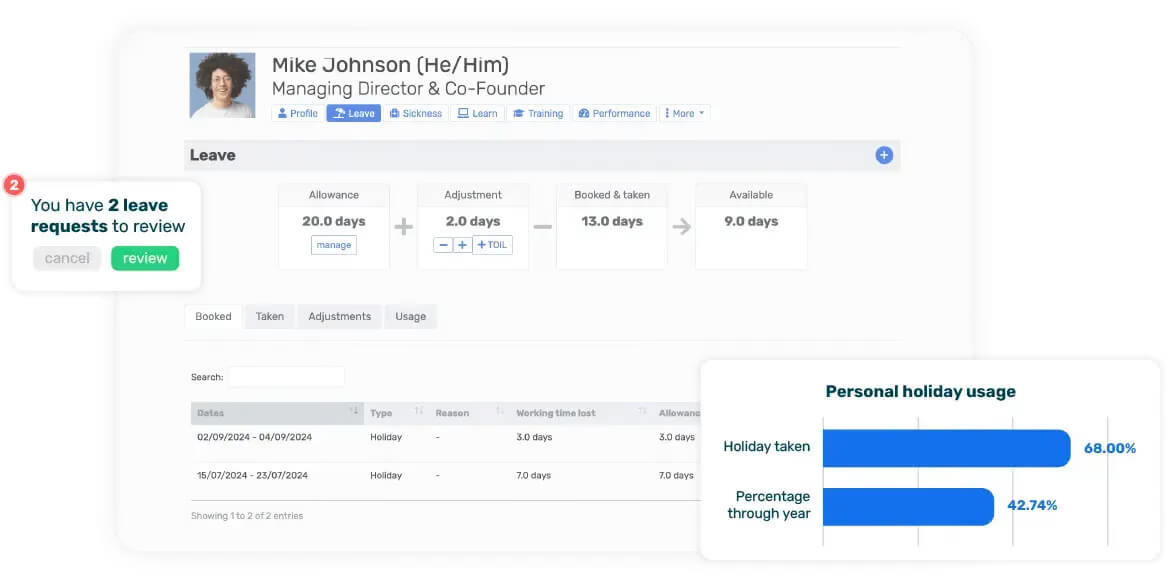Sort by Working time lost column
Image resolution: width=1172 pixels, height=582 pixels.
(x=581, y=413)
